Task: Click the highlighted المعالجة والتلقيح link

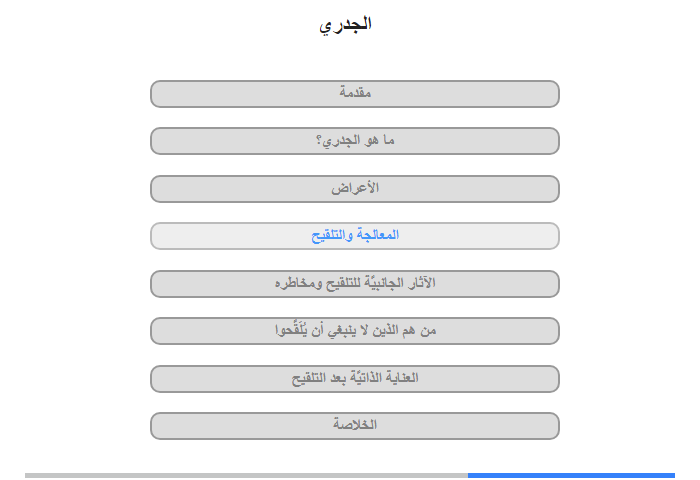Action: pos(355,236)
